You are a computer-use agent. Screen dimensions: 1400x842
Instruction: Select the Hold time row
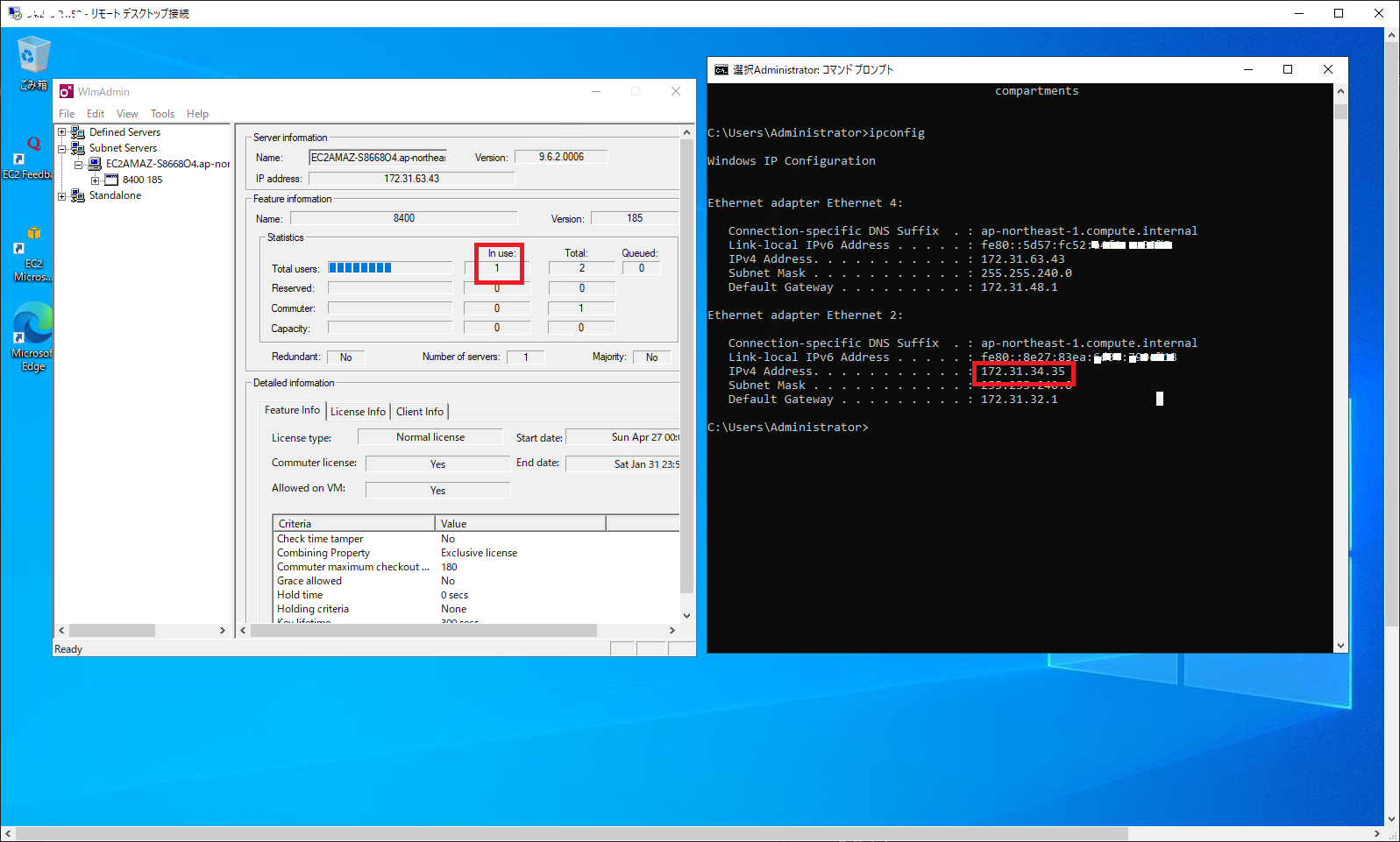(476, 595)
